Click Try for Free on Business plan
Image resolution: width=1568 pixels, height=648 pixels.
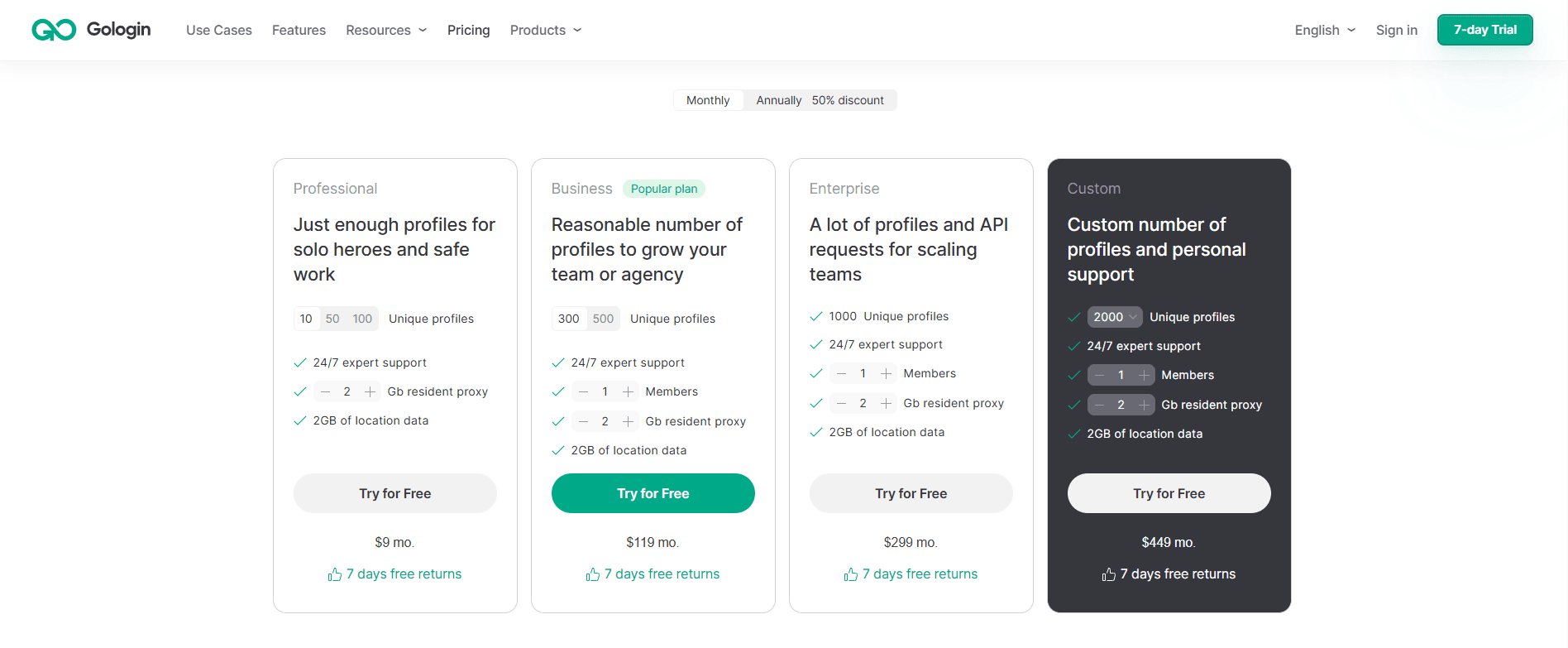click(x=653, y=493)
